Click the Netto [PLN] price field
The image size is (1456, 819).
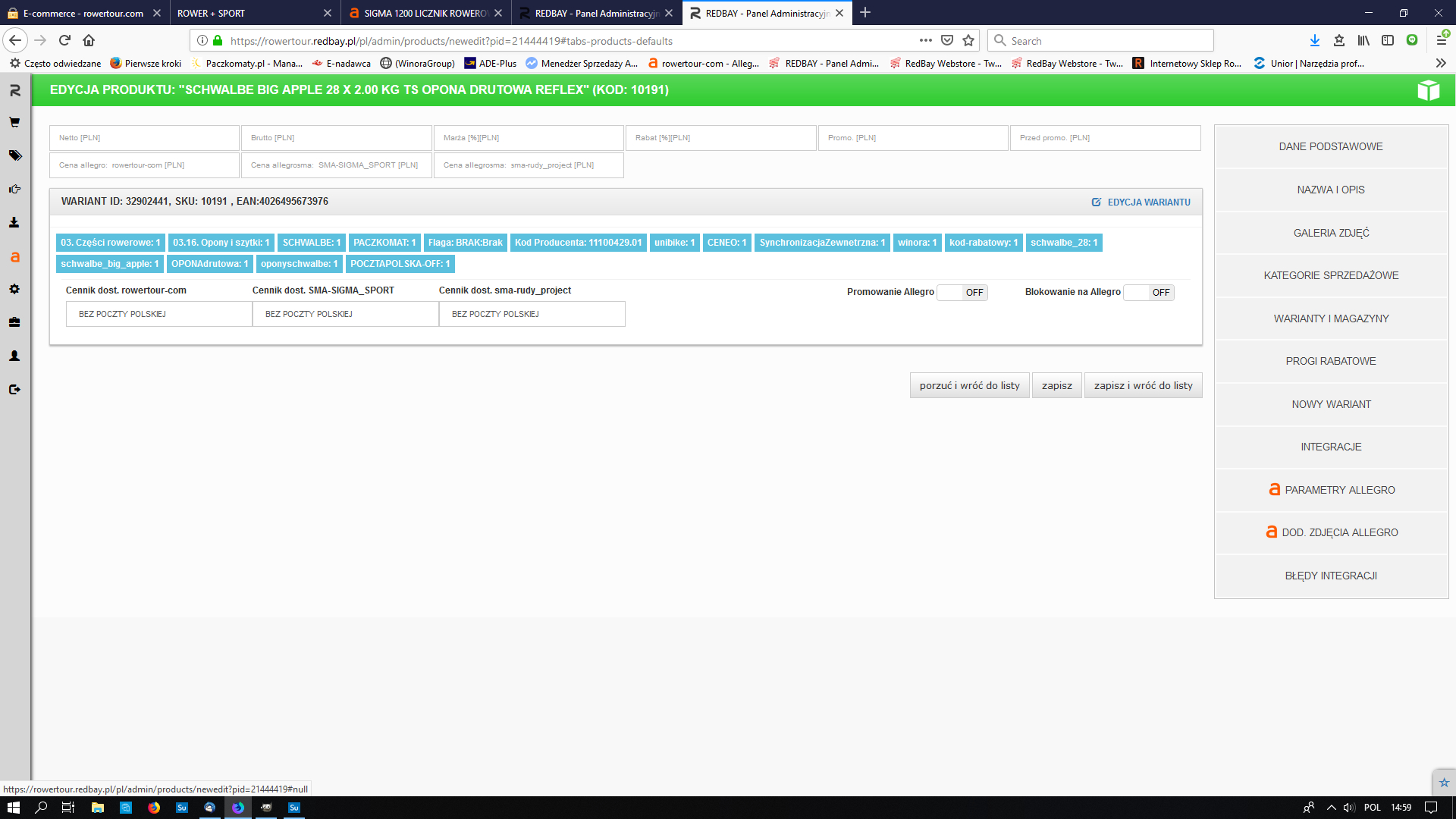point(144,138)
